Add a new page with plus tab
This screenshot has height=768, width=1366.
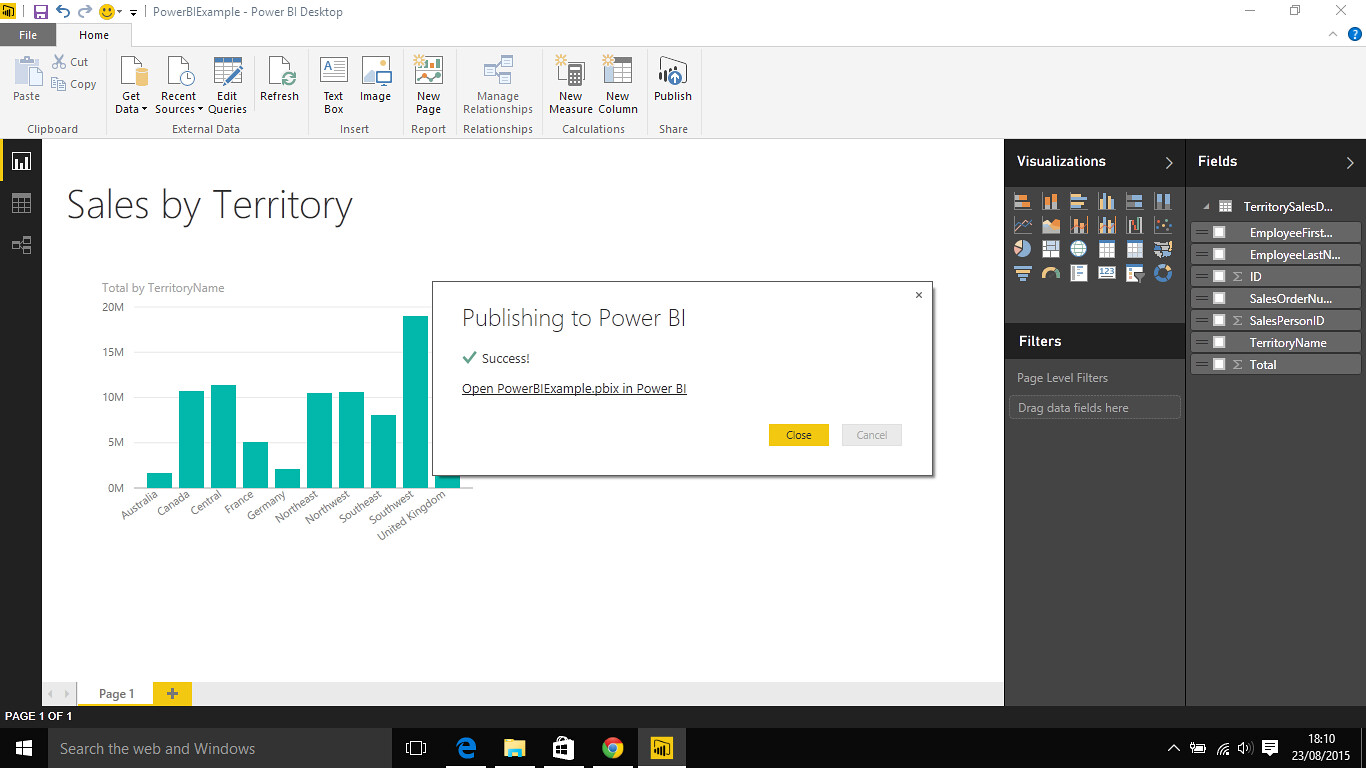[x=172, y=693]
